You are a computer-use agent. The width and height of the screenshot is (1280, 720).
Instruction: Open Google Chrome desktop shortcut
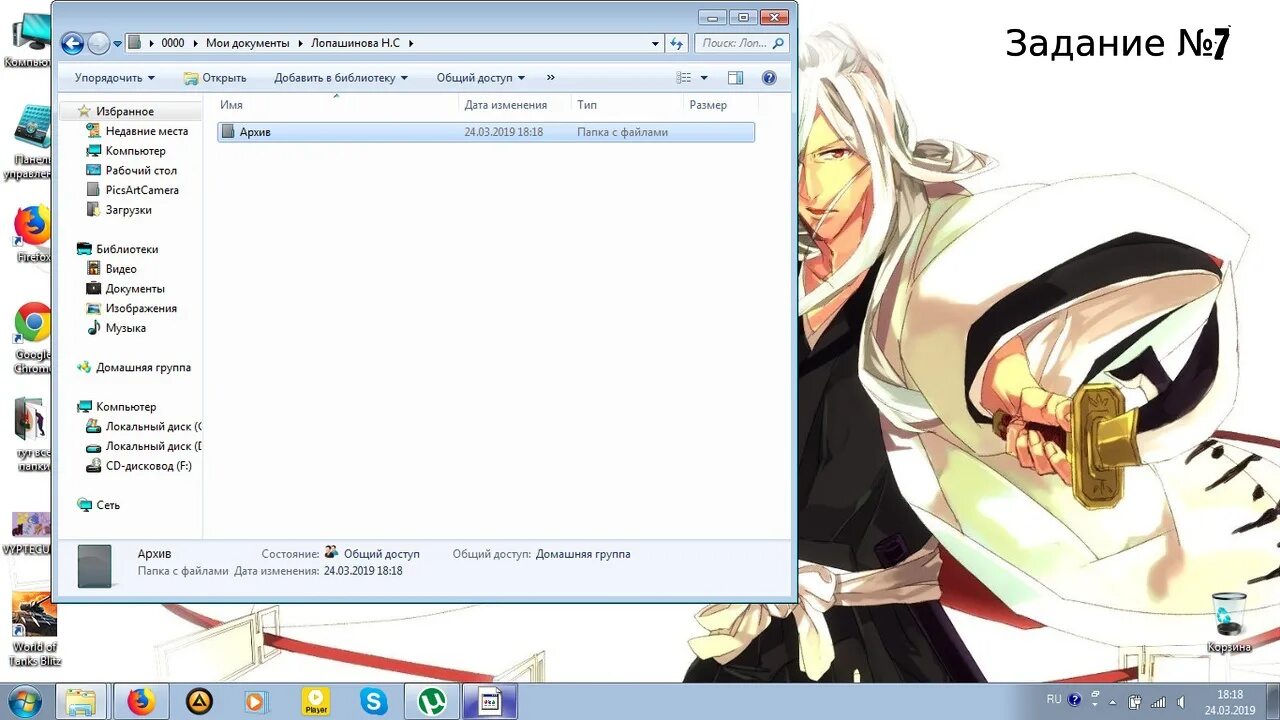click(x=33, y=338)
